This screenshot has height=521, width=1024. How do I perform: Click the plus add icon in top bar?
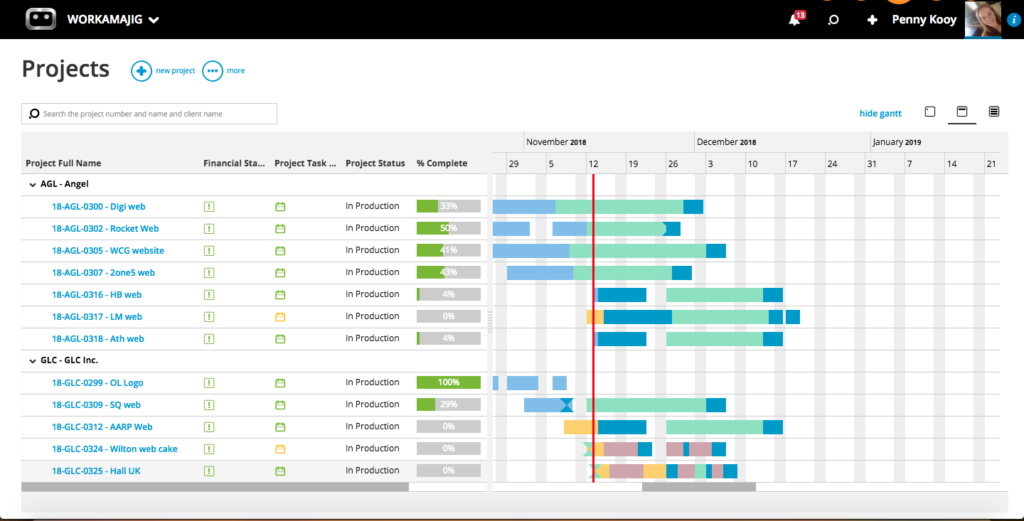point(872,20)
